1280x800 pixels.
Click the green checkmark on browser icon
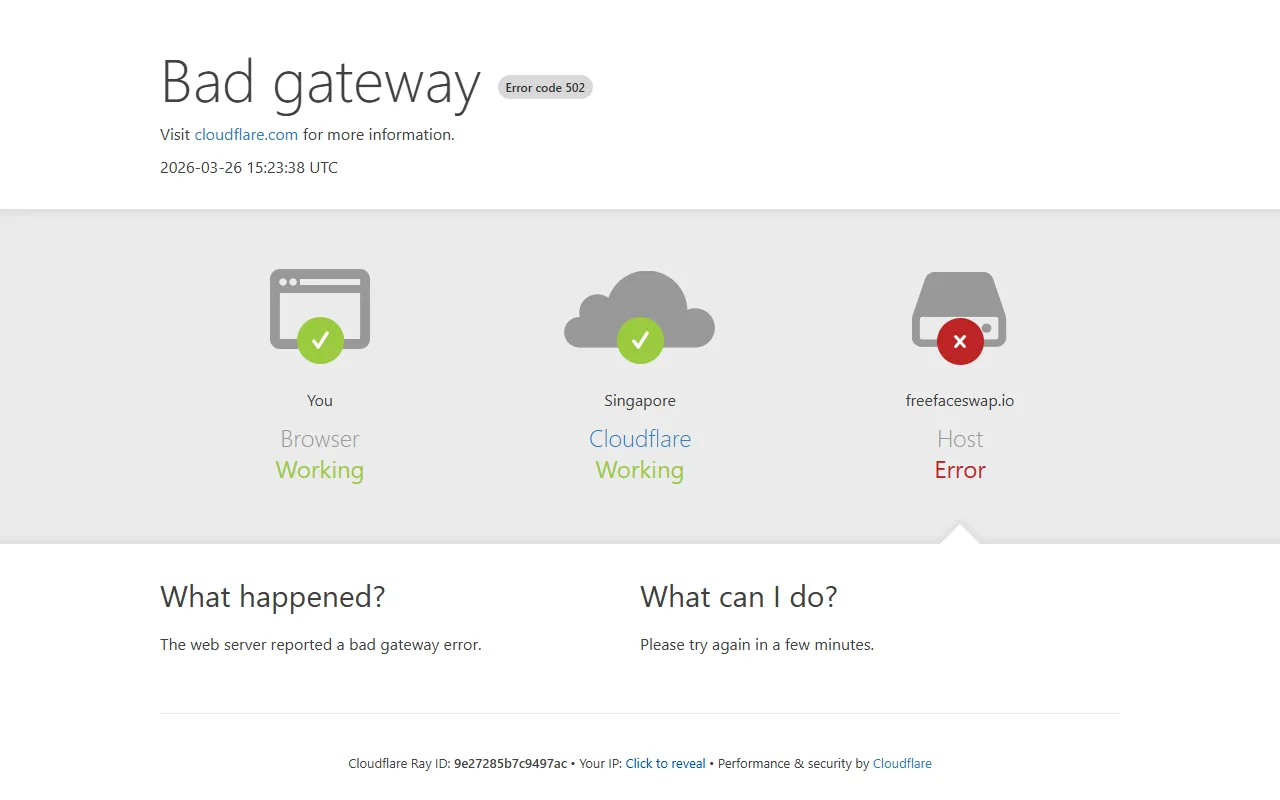(x=320, y=341)
